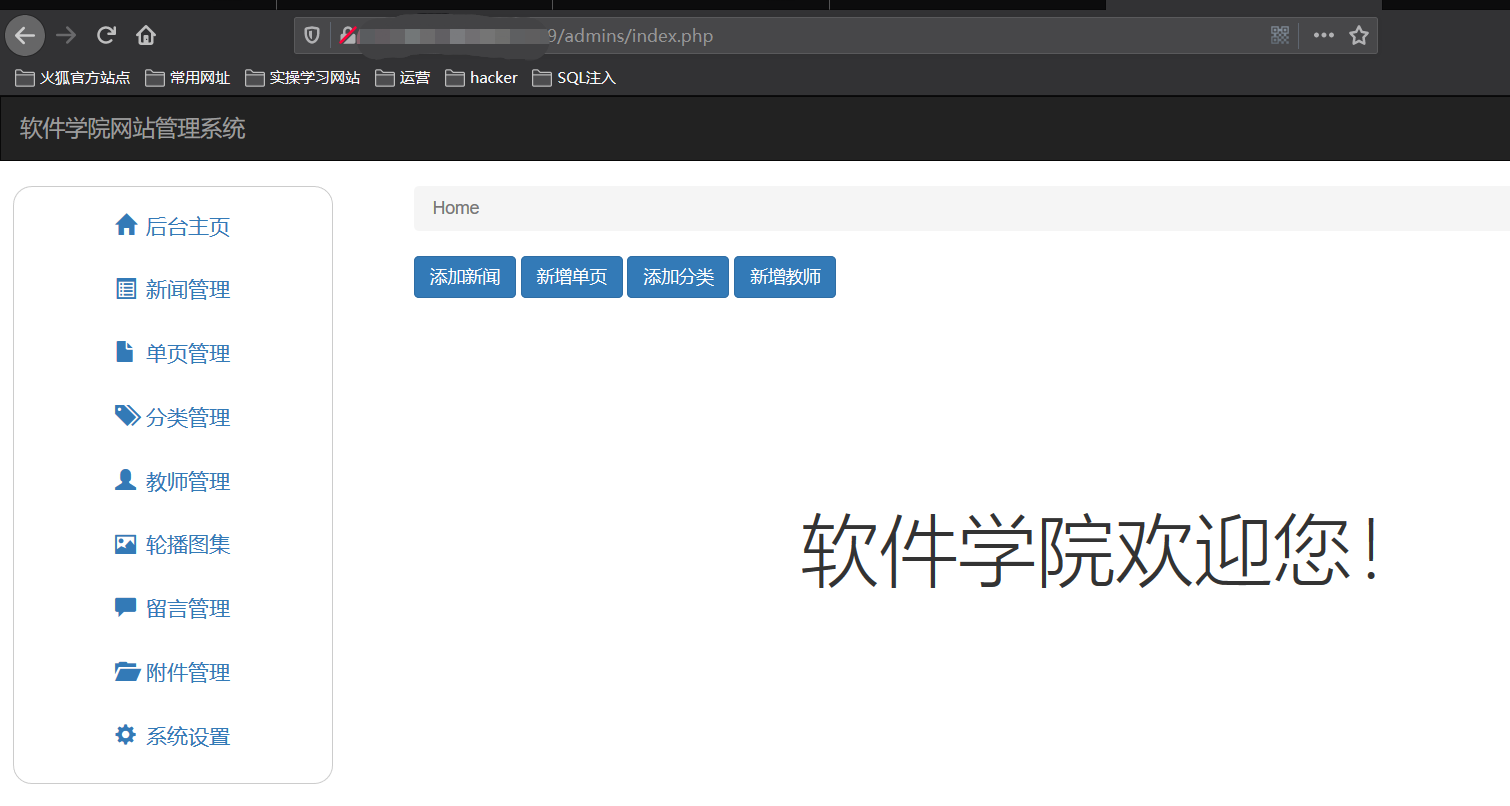Select the 轮播图集 image icon
This screenshot has width=1510, height=806.
[126, 544]
